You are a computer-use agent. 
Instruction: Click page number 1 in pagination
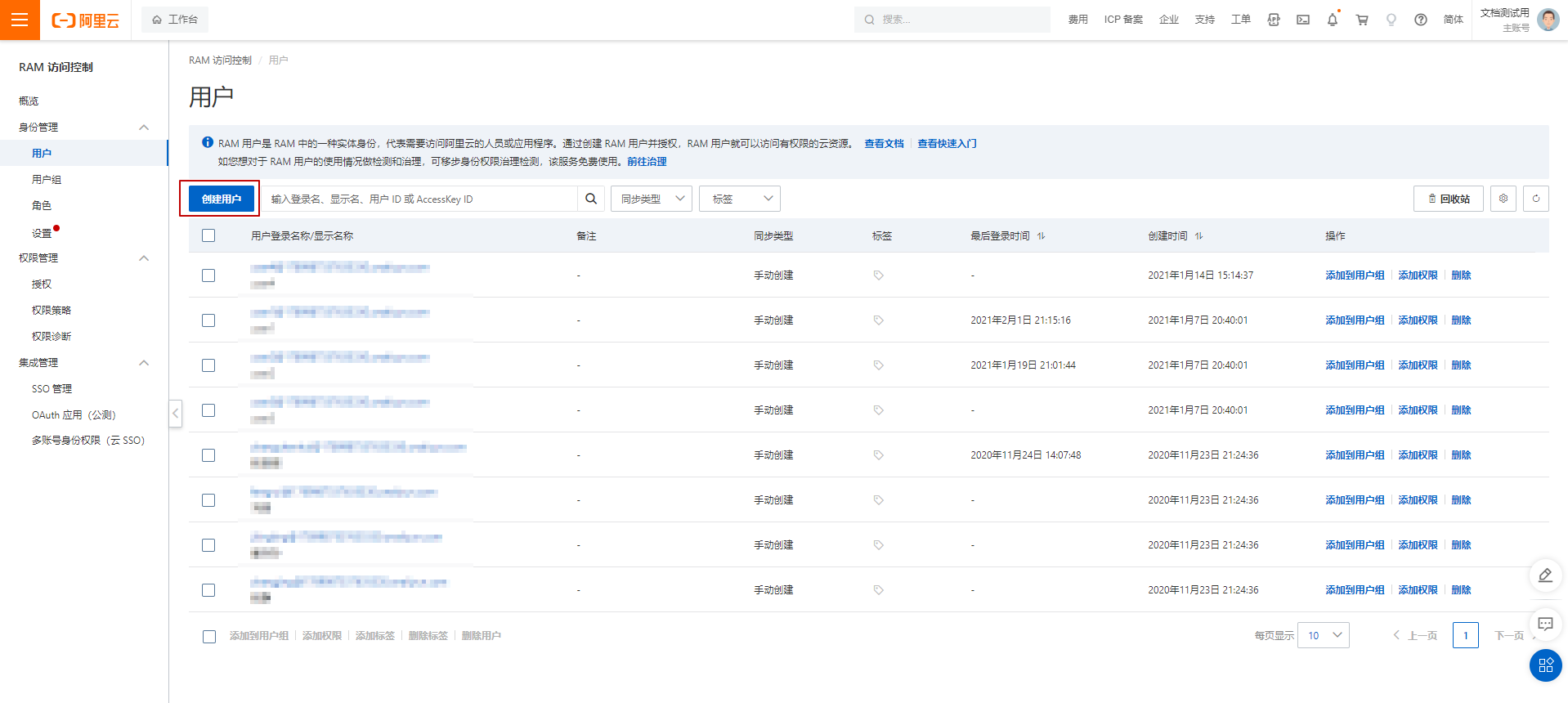1466,635
